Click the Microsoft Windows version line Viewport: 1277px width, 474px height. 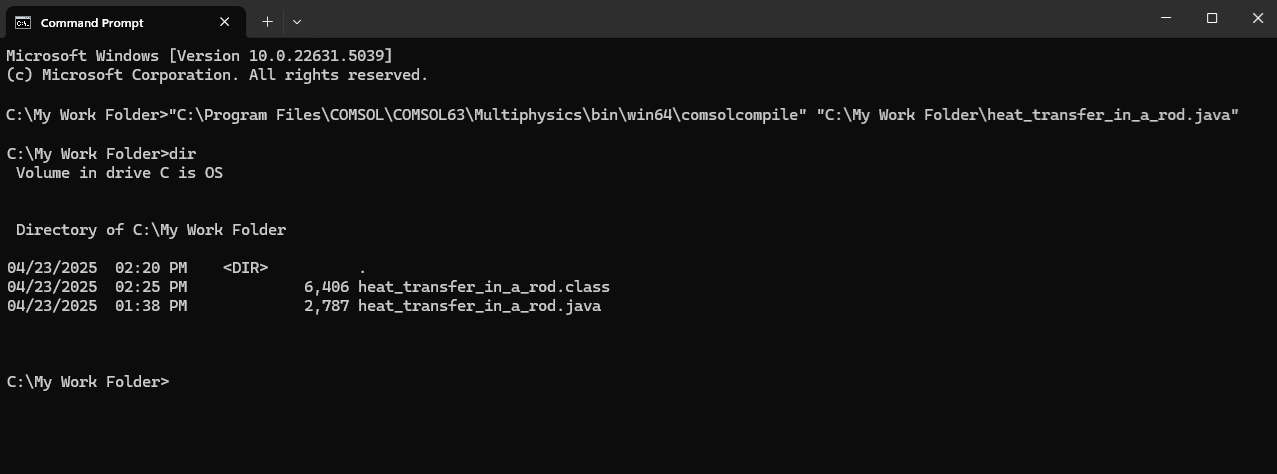(x=199, y=56)
